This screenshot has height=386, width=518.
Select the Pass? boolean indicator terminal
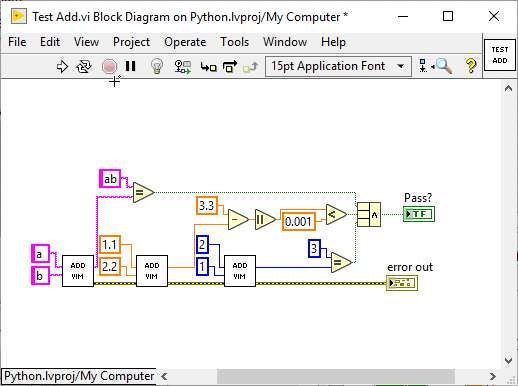pos(419,214)
